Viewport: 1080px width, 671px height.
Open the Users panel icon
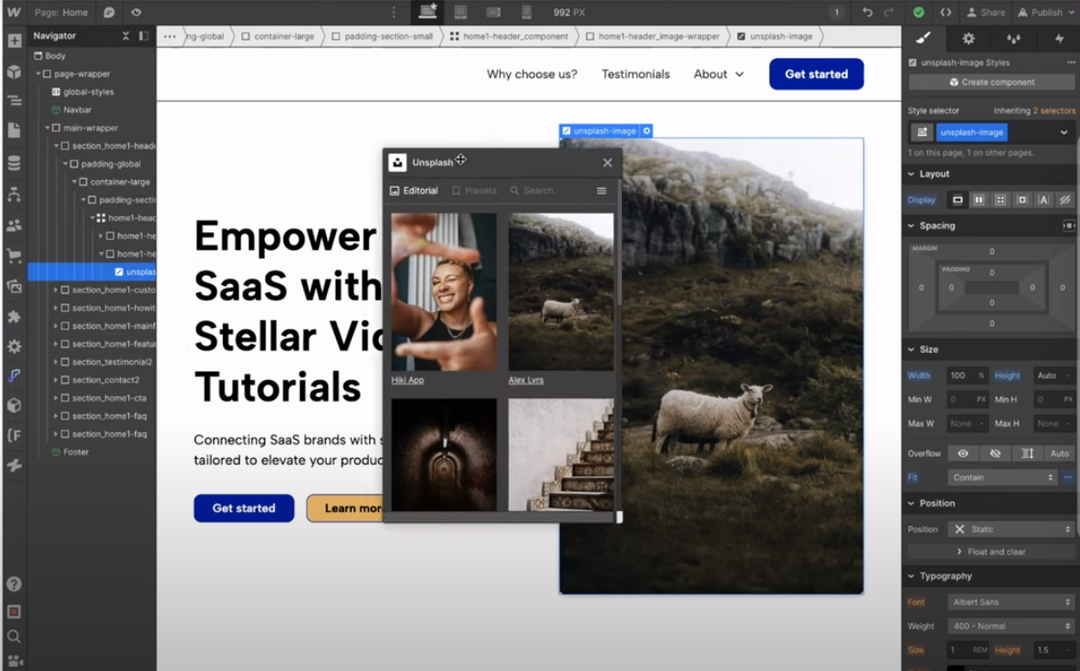point(14,225)
